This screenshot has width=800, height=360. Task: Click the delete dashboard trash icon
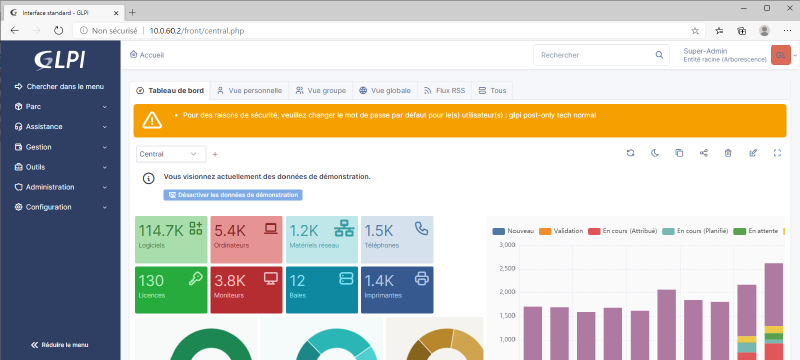(729, 153)
